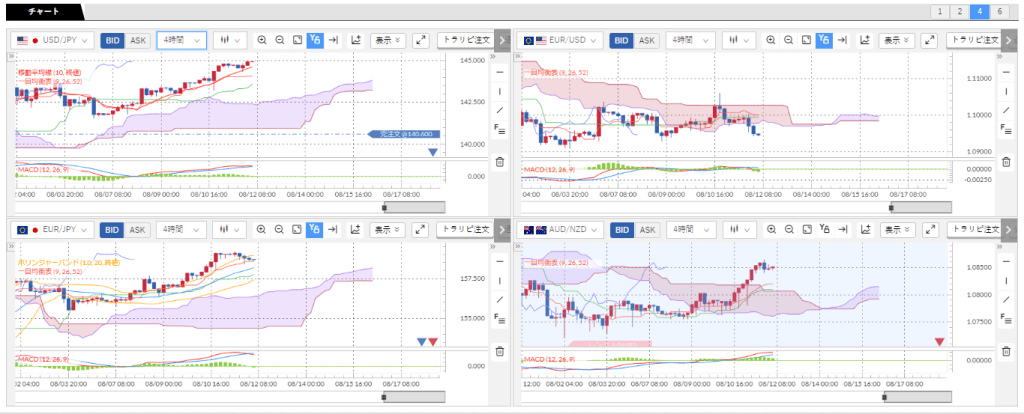Click トラリピ注文 button on USD/JPY chart
1024x414 pixels.
[x=464, y=40]
